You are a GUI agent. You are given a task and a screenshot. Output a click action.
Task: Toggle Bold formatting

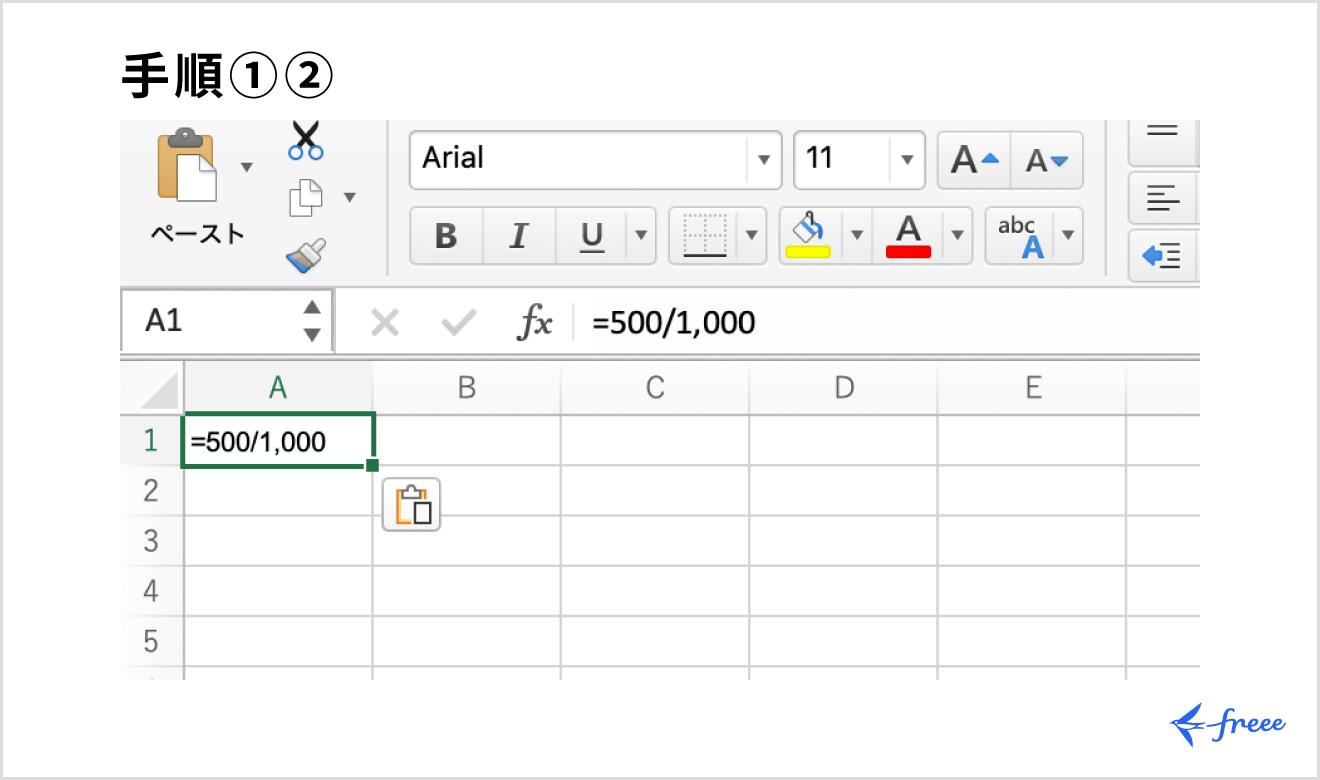click(x=446, y=236)
